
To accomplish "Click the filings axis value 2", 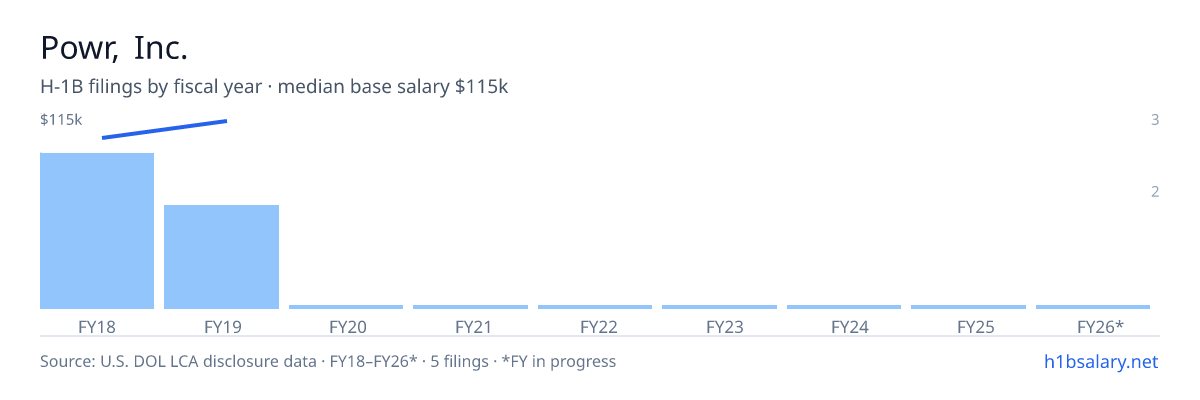I will coord(1155,192).
